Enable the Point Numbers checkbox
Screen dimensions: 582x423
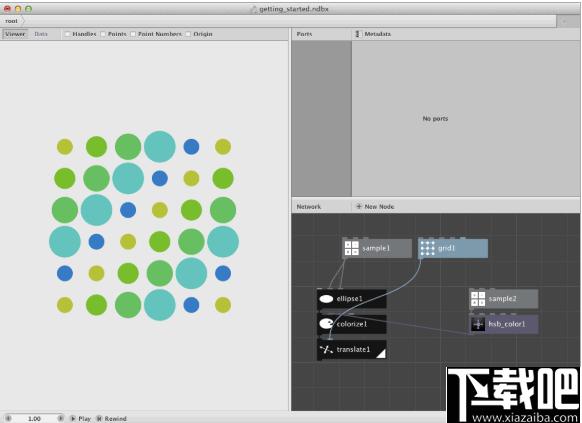coord(133,34)
